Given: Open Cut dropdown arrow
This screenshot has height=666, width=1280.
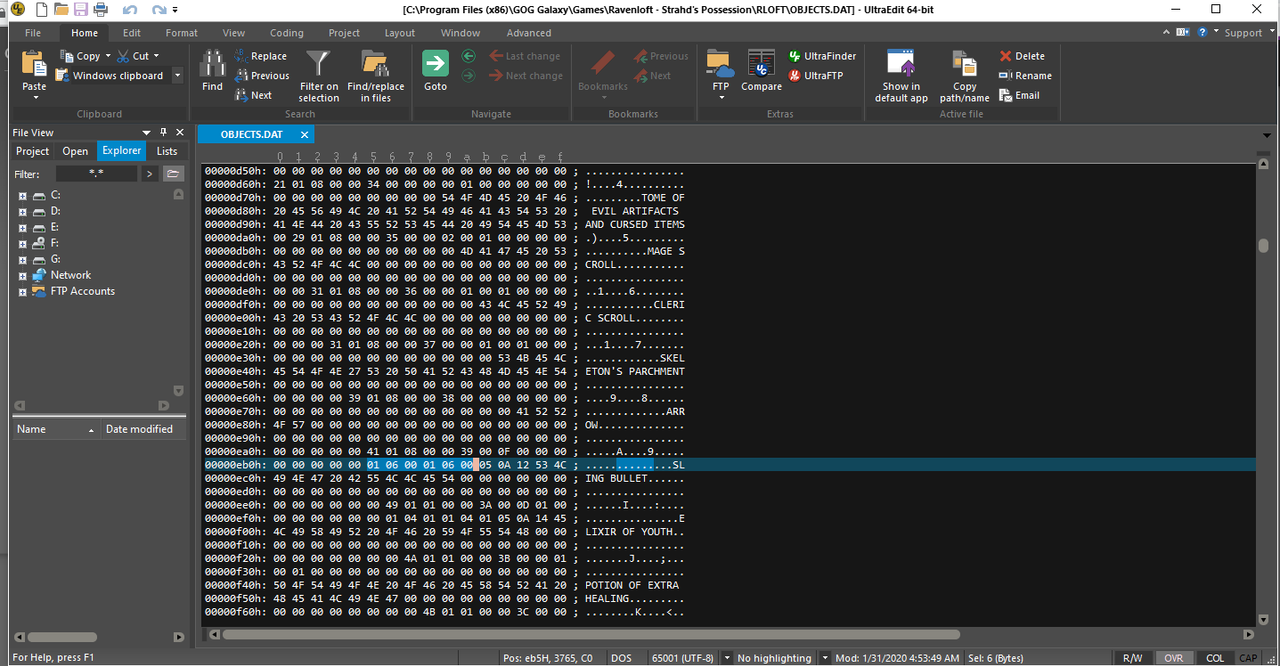Looking at the screenshot, I should (158, 56).
